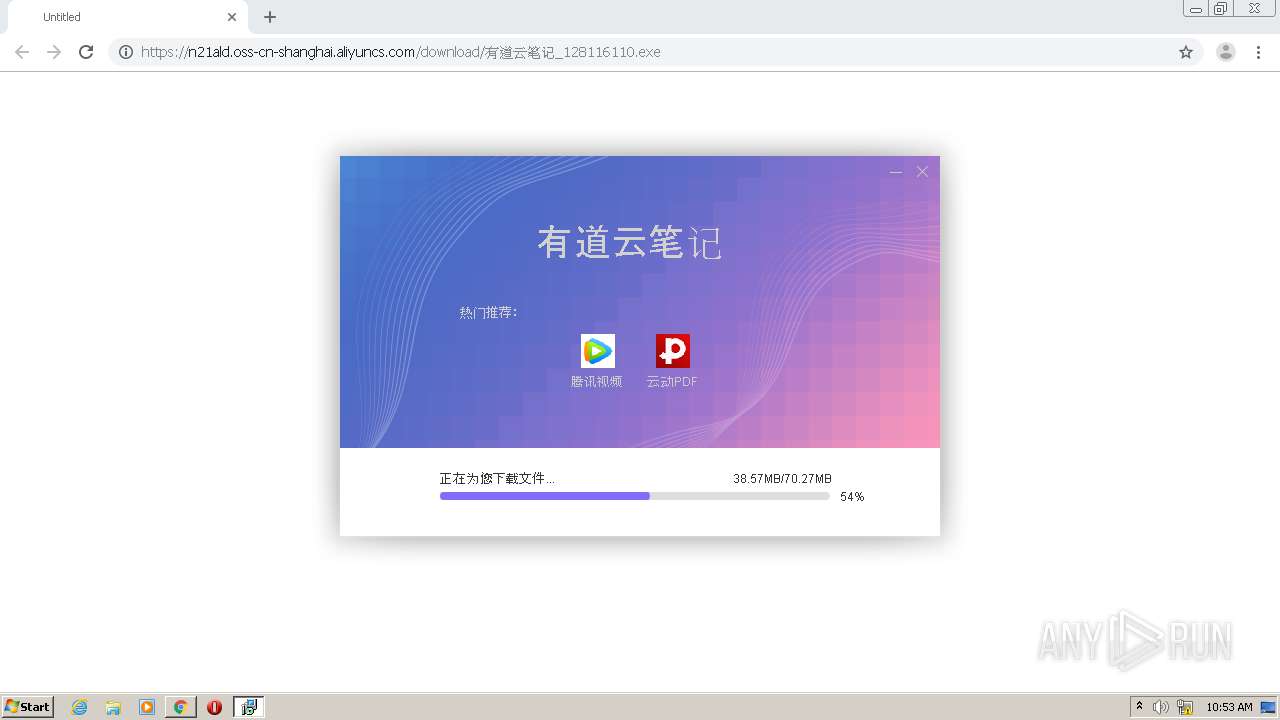Screen dimensions: 1280x720
Task: Open Windows Explorer from taskbar
Action: pyautogui.click(x=113, y=707)
